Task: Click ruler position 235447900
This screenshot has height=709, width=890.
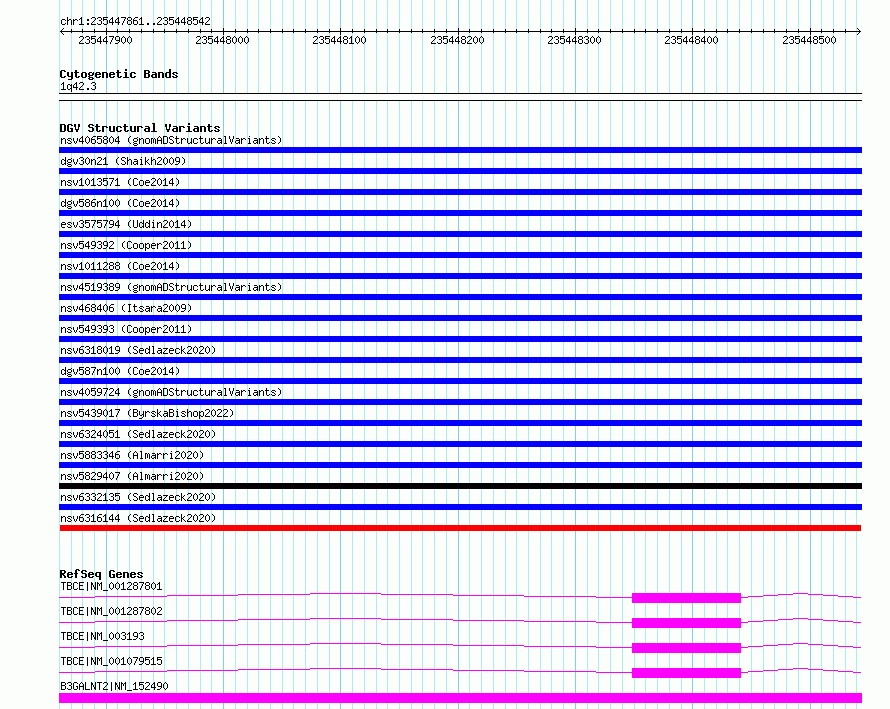Action: (105, 40)
